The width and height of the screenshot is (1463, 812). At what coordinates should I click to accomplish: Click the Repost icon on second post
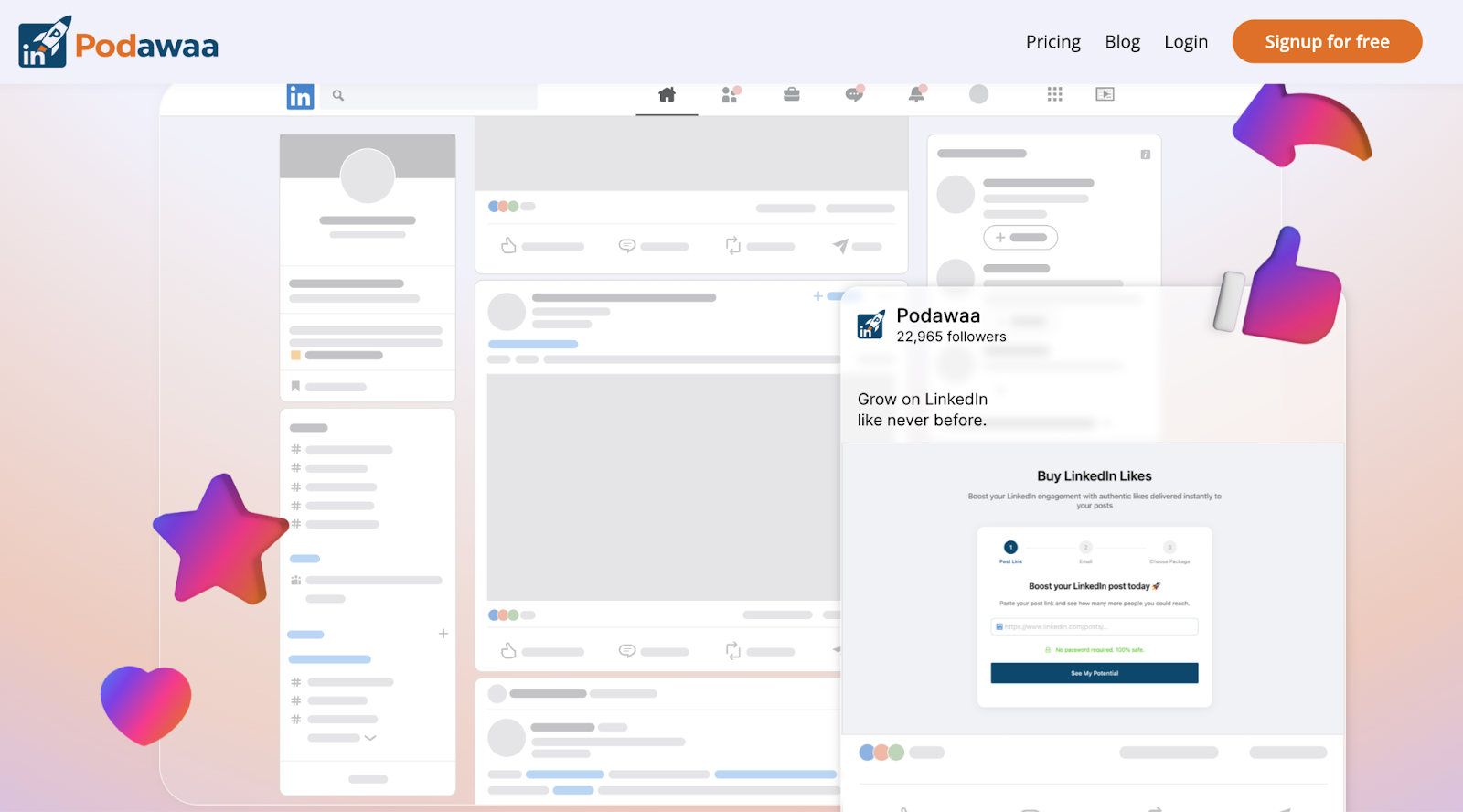[733, 650]
